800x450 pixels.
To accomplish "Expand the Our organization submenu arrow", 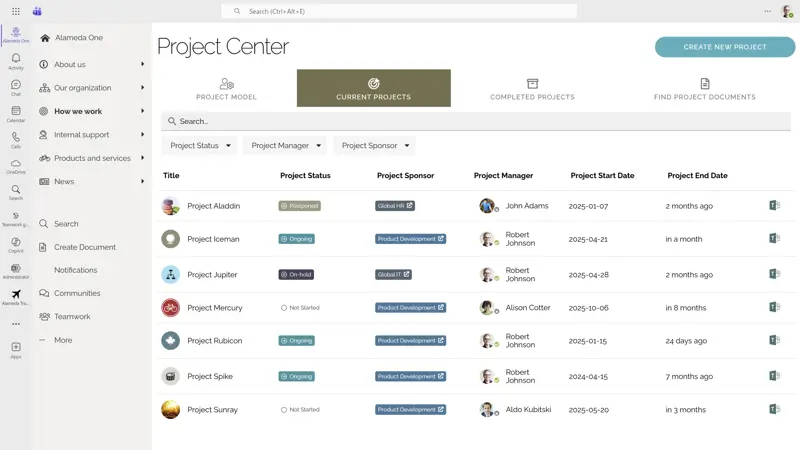I will [x=142, y=88].
